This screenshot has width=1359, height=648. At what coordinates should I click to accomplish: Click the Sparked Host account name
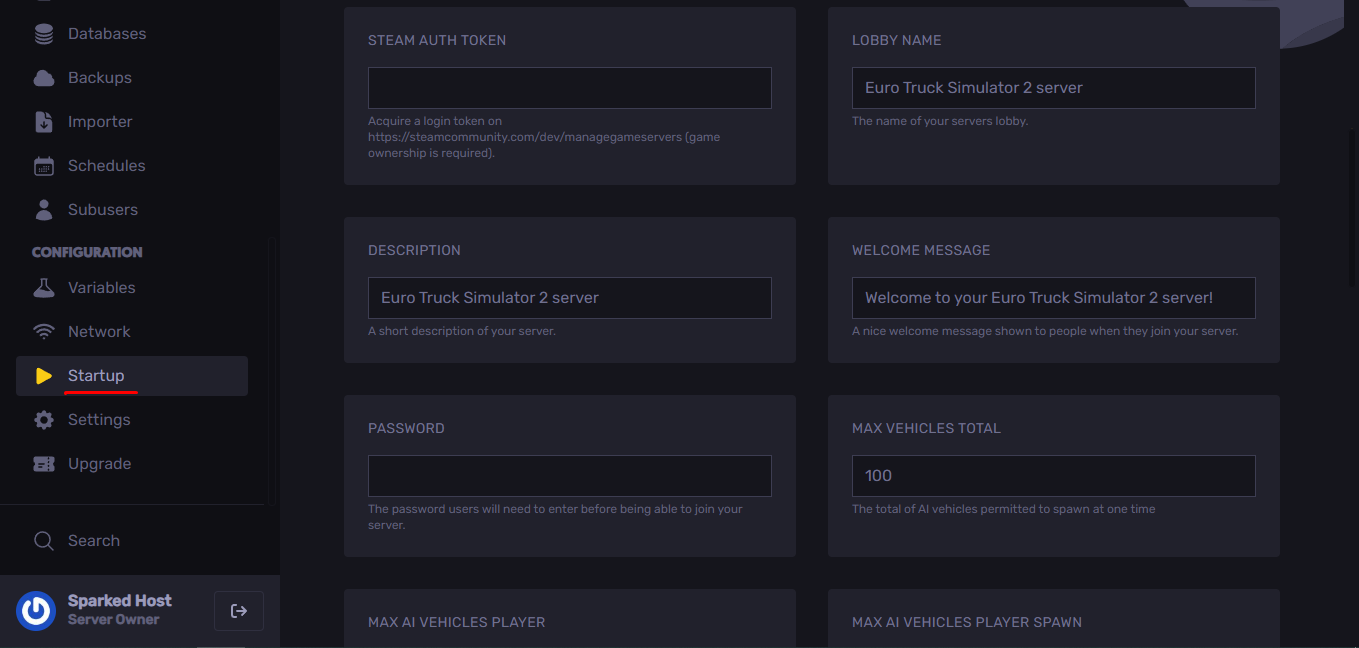(120, 601)
